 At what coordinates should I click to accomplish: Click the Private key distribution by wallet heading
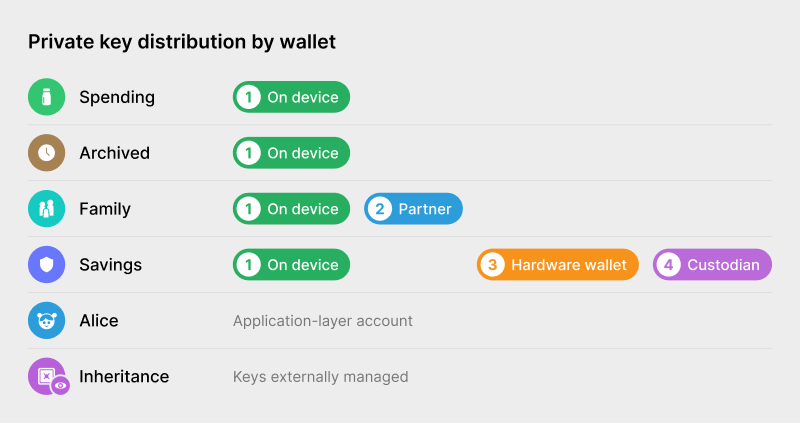coord(182,42)
